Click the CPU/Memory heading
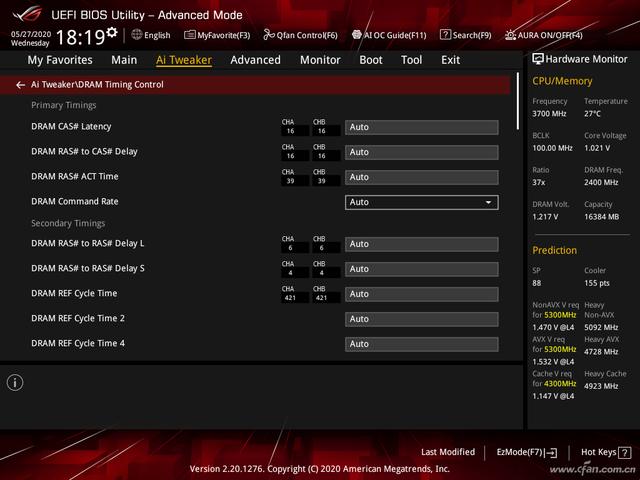This screenshot has width=640, height=480. coord(562,81)
